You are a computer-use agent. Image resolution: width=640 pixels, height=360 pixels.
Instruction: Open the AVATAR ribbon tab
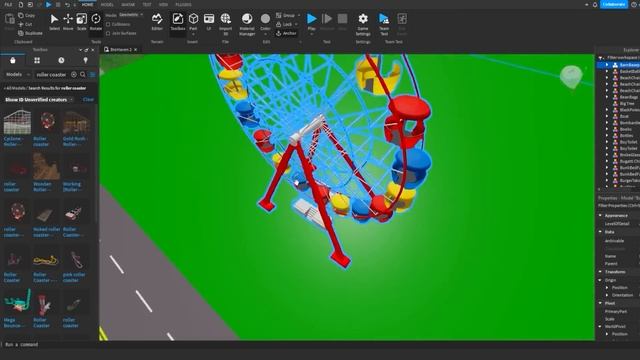pos(128,5)
